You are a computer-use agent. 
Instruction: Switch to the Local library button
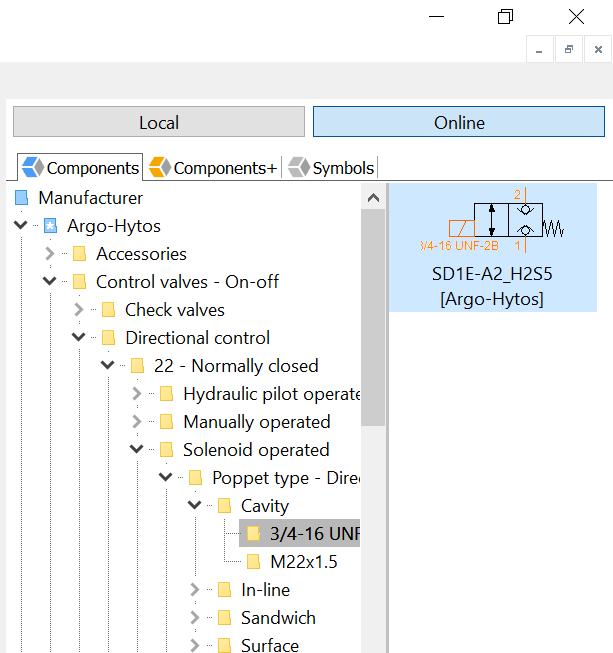[x=159, y=122]
